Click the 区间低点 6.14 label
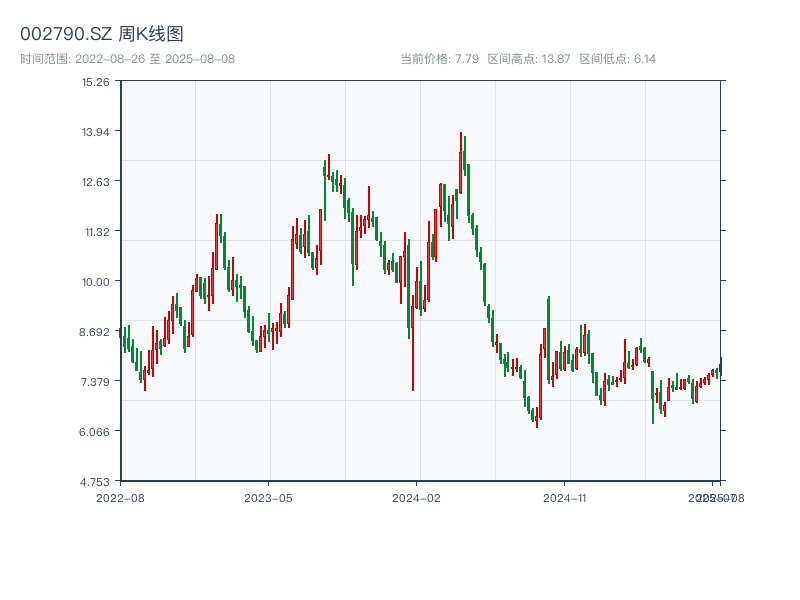The height and width of the screenshot is (600, 800). click(x=617, y=59)
